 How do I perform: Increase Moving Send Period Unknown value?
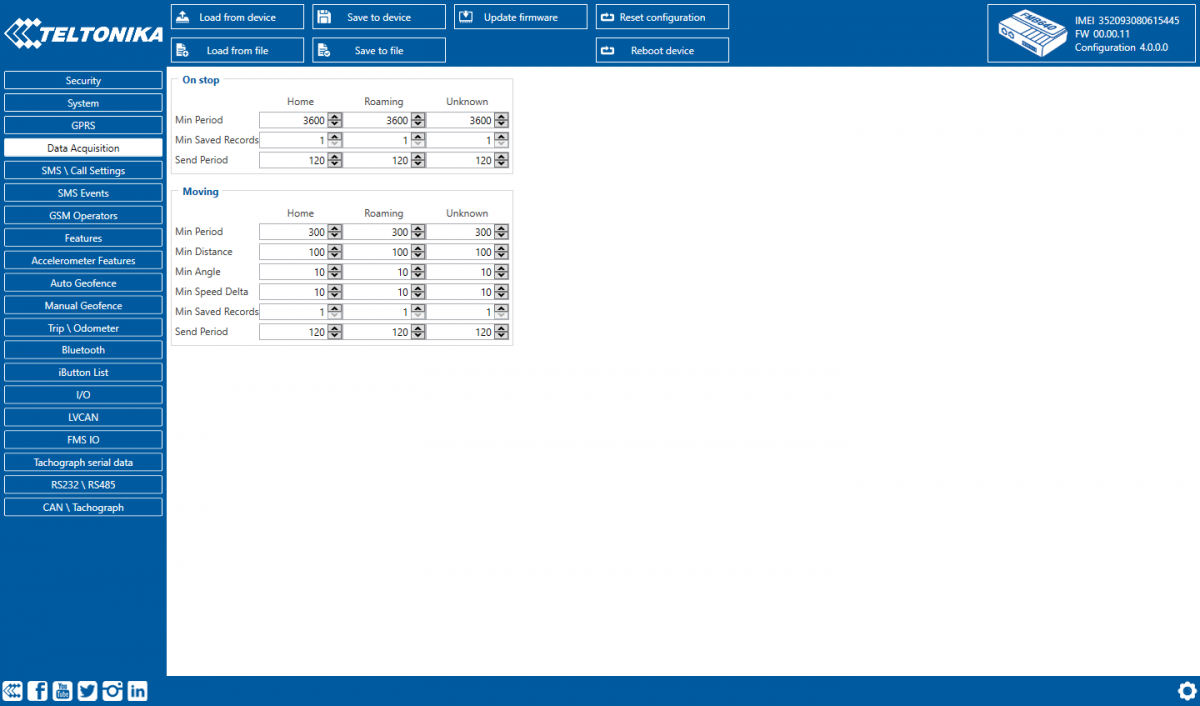(500, 328)
